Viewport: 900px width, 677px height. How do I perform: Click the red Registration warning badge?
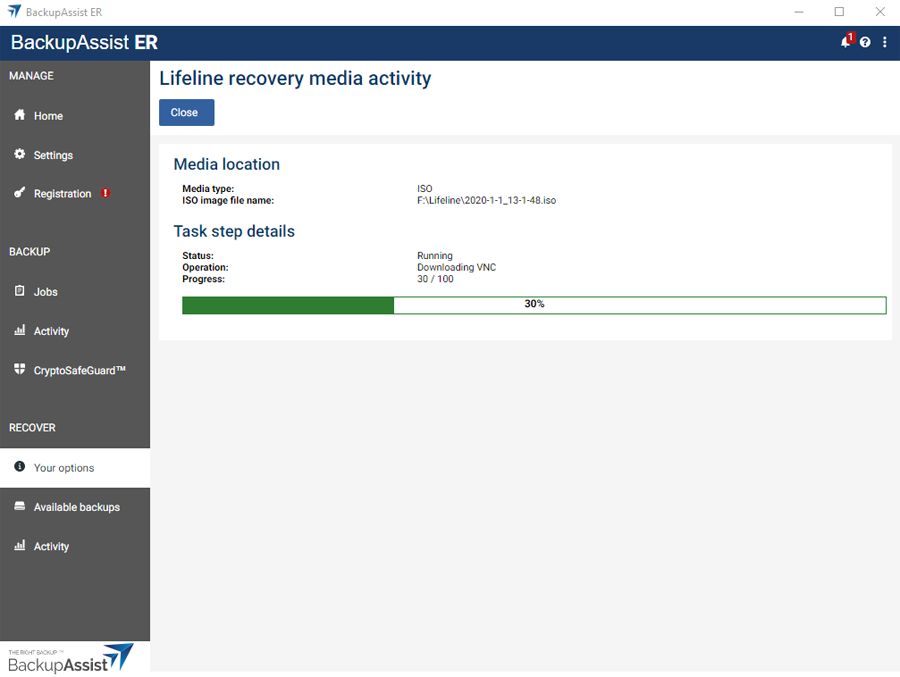(106, 193)
